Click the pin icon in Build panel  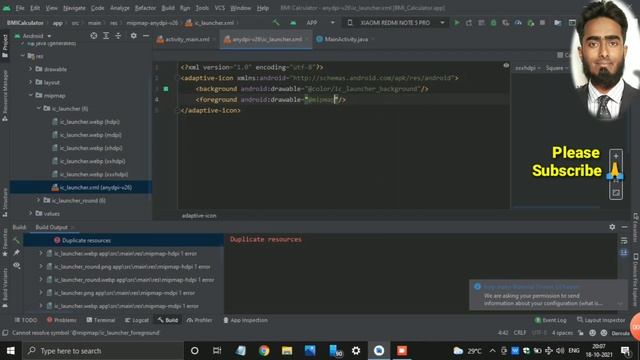point(16,253)
